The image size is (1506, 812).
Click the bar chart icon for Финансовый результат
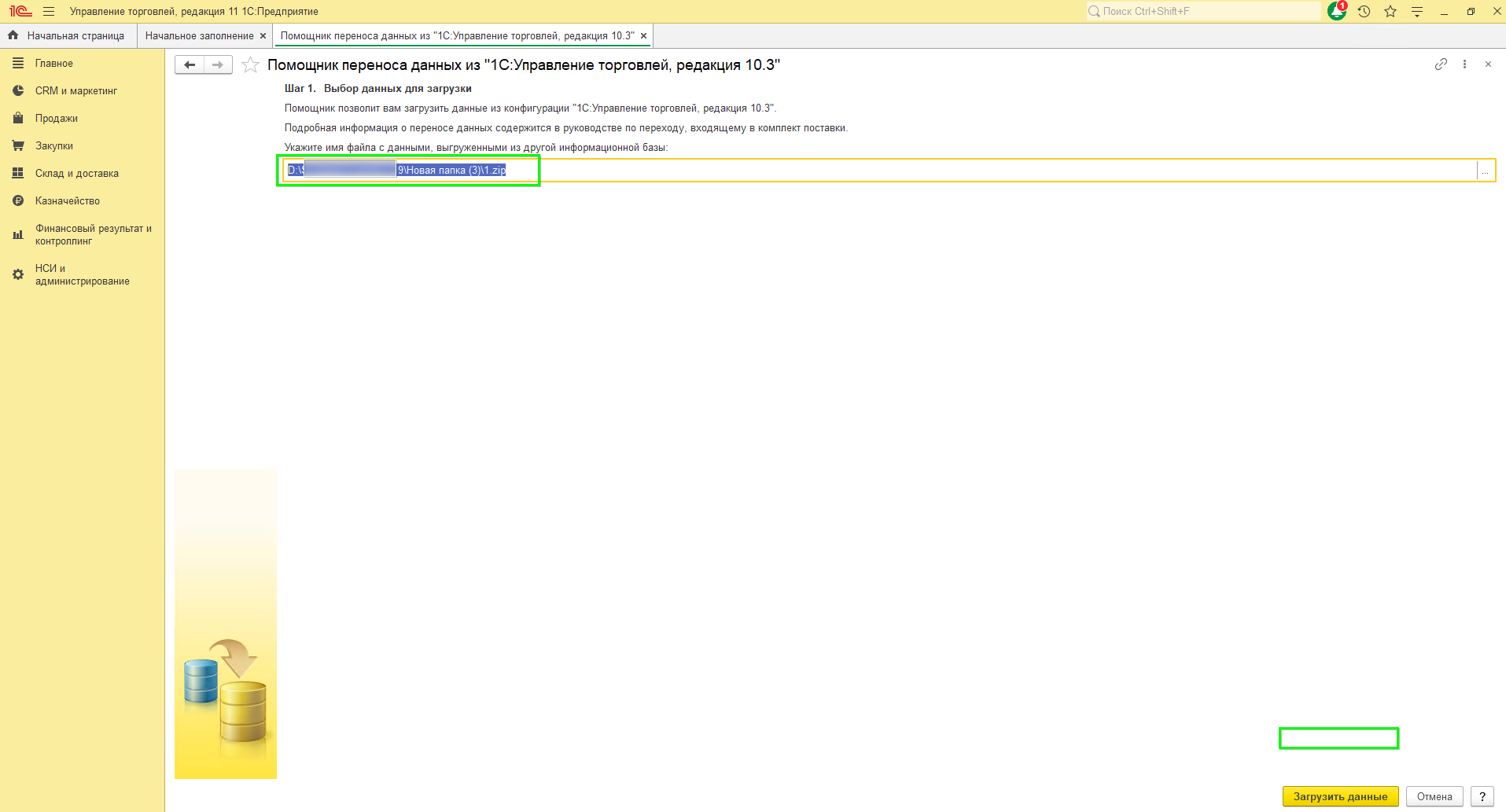click(x=18, y=234)
